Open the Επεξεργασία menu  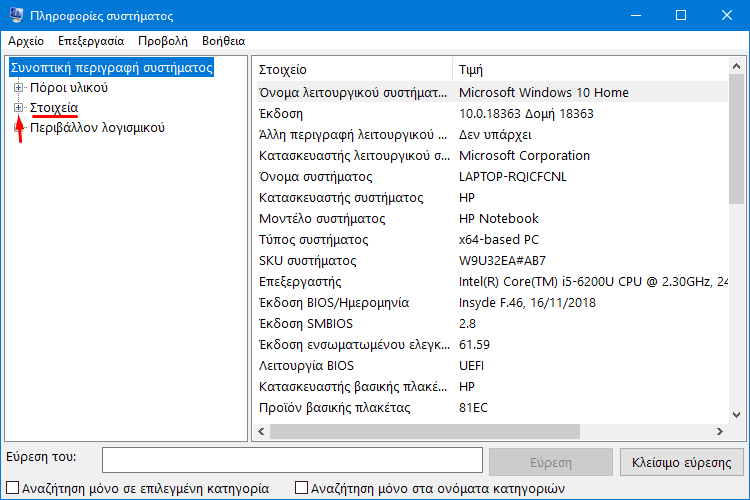91,41
